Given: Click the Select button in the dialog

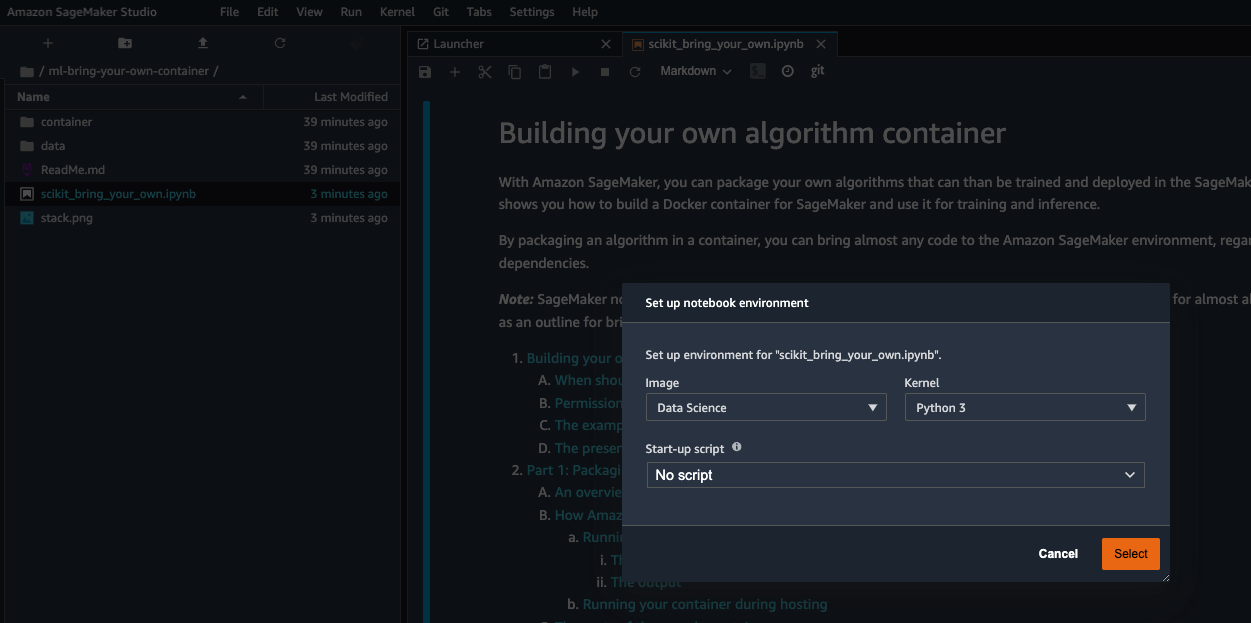Looking at the screenshot, I should (1130, 553).
